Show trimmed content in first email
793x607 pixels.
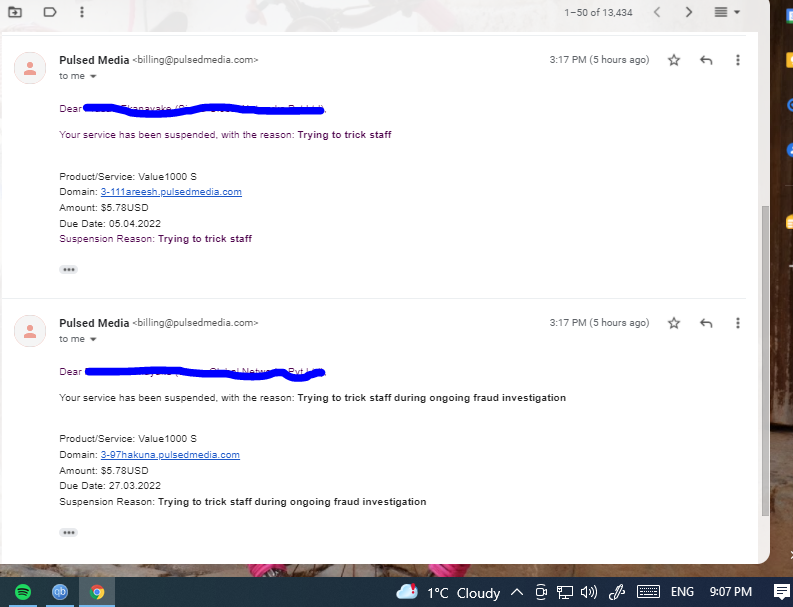point(68,270)
